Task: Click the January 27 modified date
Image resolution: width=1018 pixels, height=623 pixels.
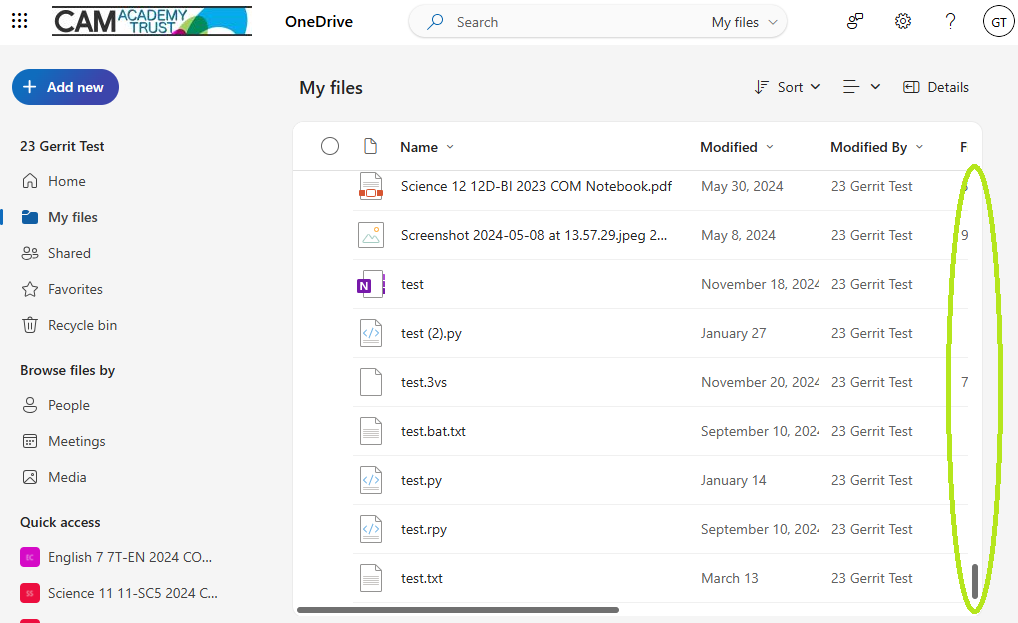Action: click(733, 334)
